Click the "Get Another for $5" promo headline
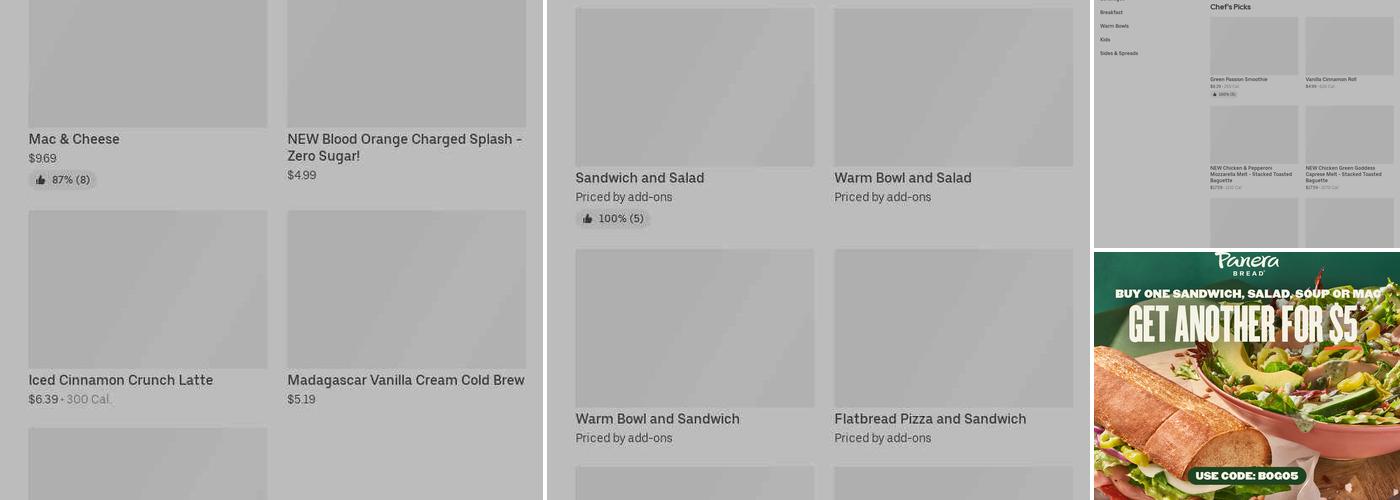1400x500 pixels. (x=1243, y=324)
